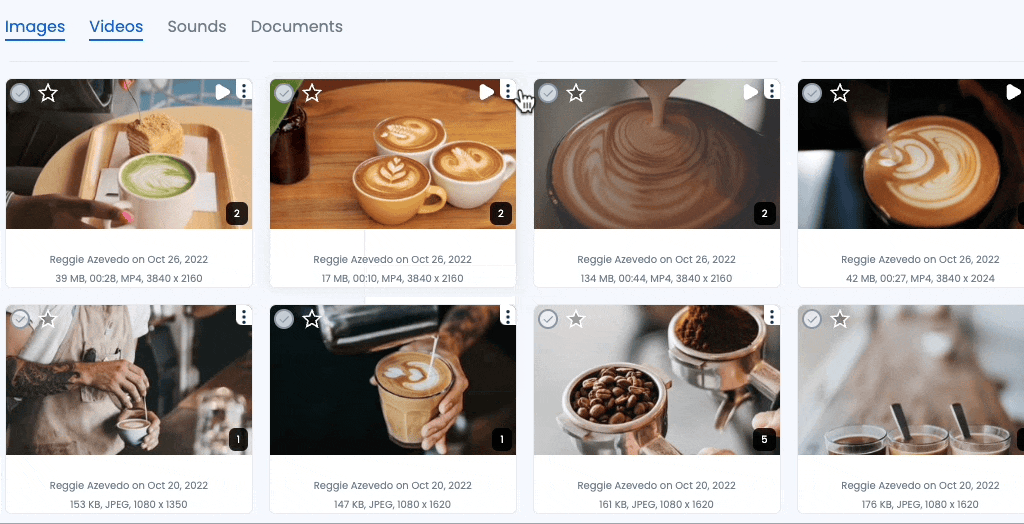Open the matcha latte video thumbnail
Viewport: 1024px width, 524px height.
click(129, 154)
